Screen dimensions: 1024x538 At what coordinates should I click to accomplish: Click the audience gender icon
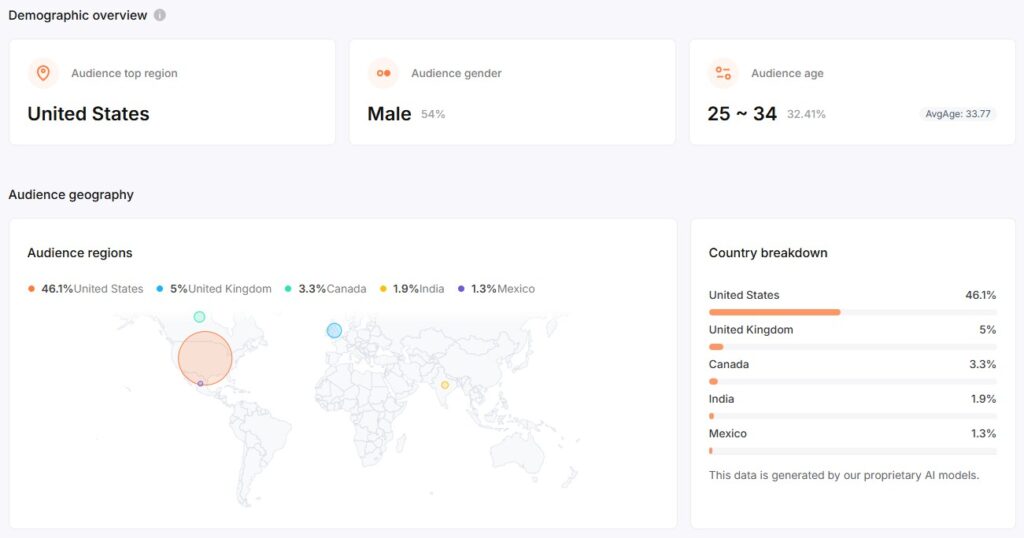pos(382,73)
